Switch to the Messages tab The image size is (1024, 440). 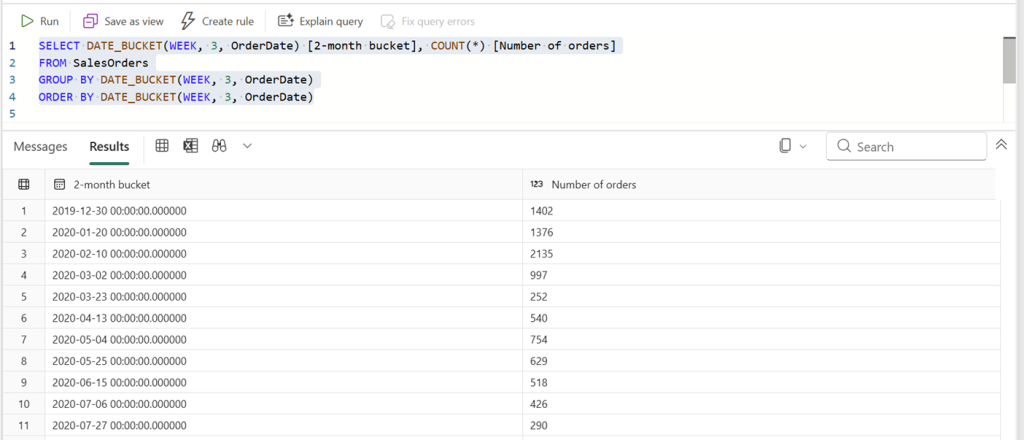tap(40, 146)
